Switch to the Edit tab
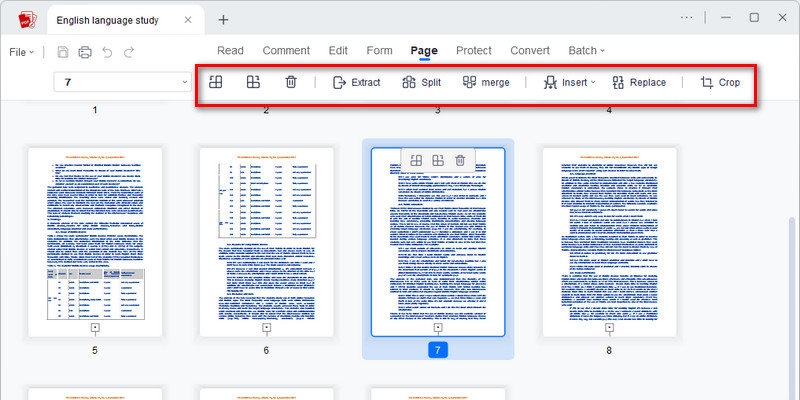The height and width of the screenshot is (400, 800). 338,51
